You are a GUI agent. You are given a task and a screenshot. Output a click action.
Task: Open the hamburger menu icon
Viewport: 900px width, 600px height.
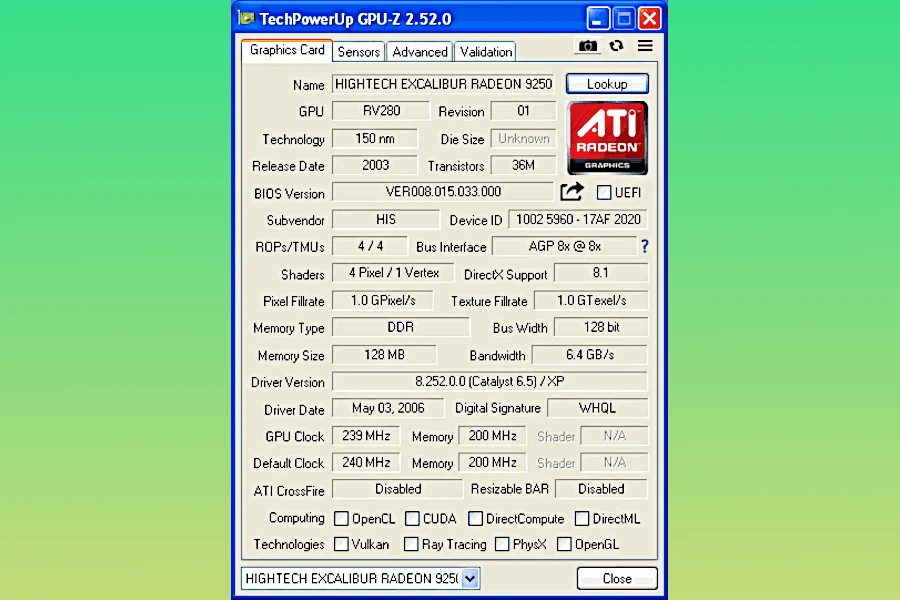(645, 46)
